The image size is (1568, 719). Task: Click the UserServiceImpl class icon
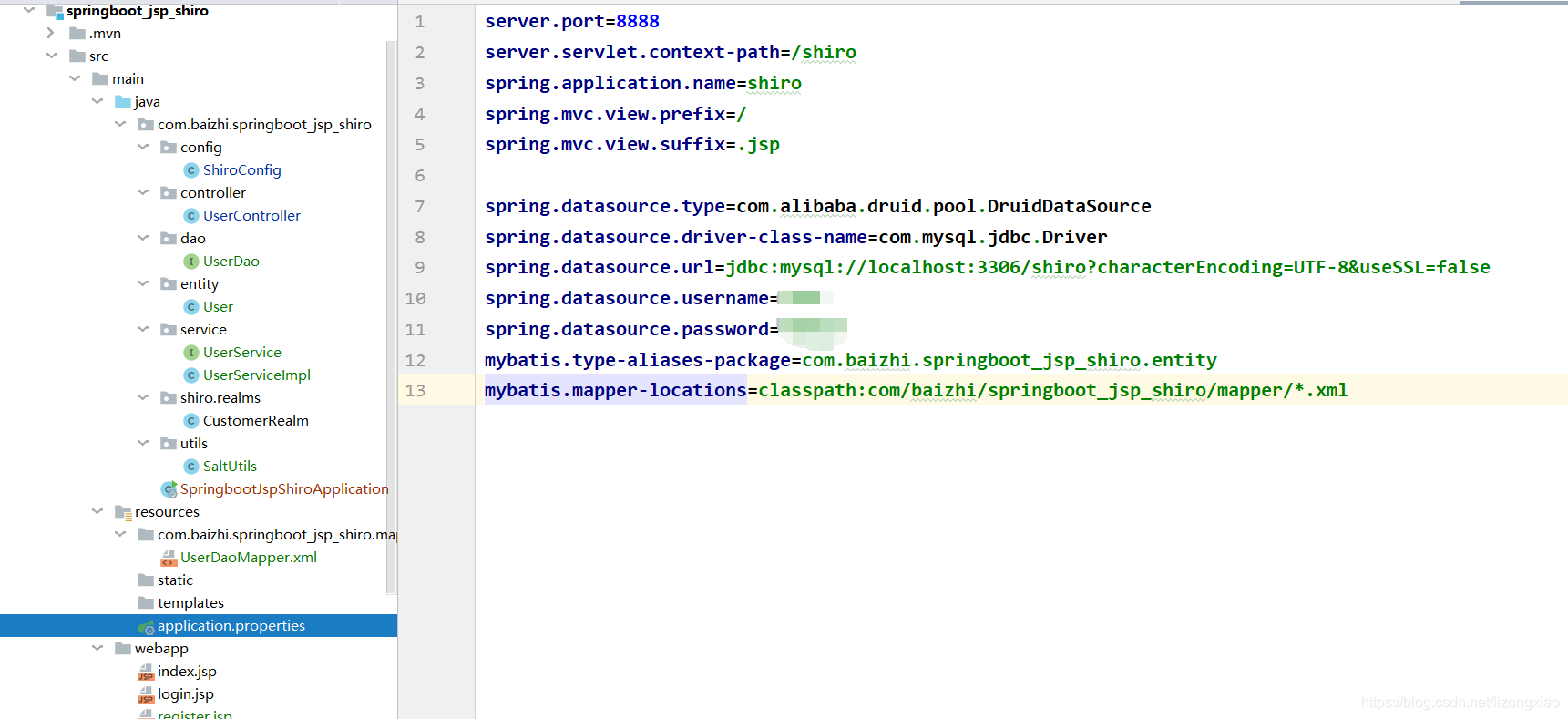tap(191, 375)
